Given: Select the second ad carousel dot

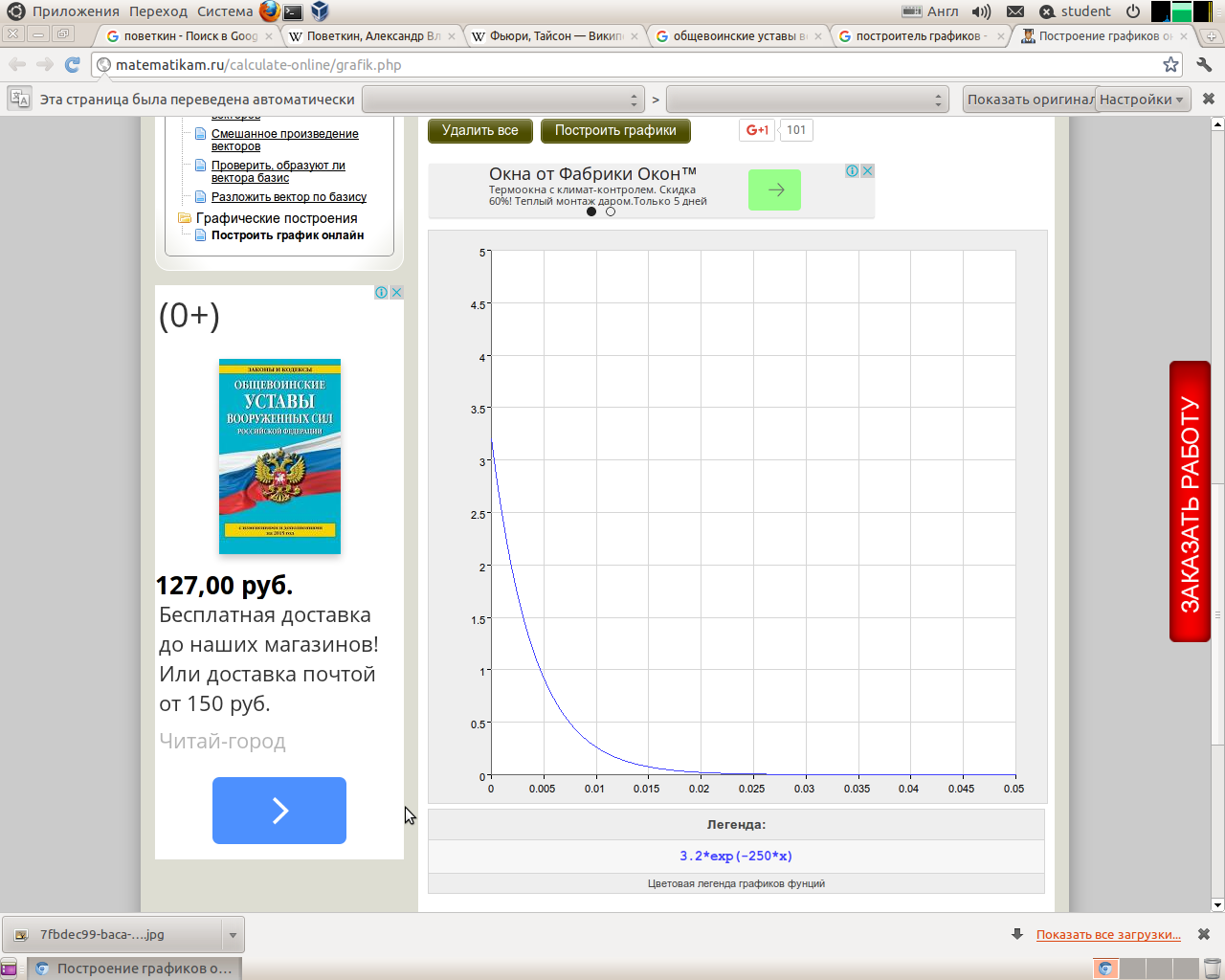Looking at the screenshot, I should point(611,212).
